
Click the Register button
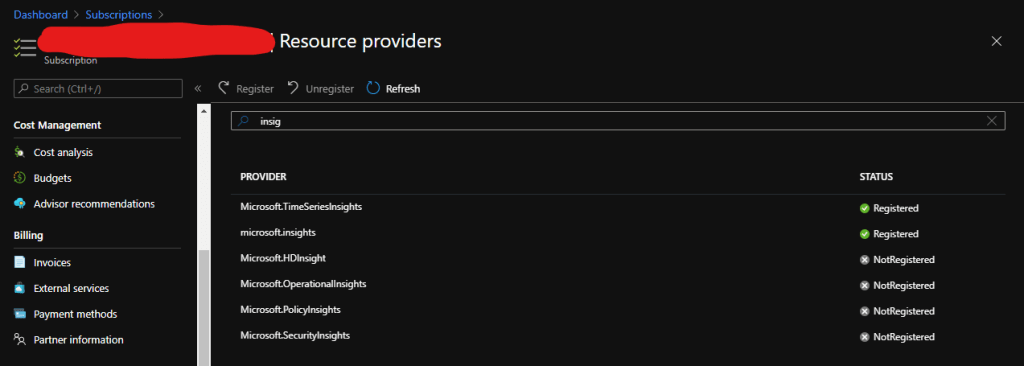pos(246,88)
